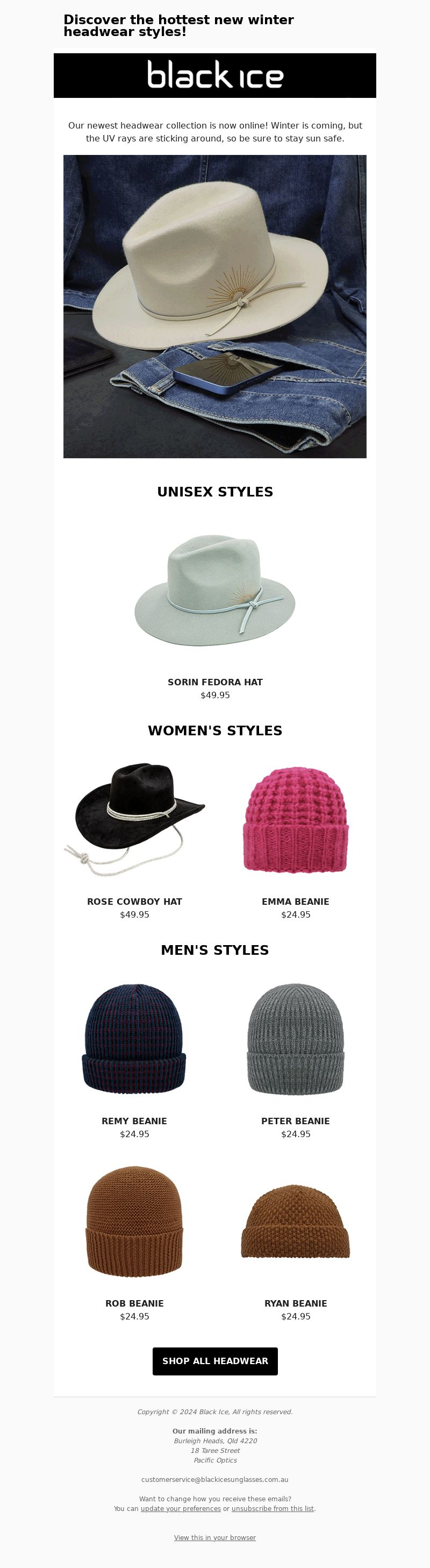Click unsubscribe from this list link

coord(273,1508)
